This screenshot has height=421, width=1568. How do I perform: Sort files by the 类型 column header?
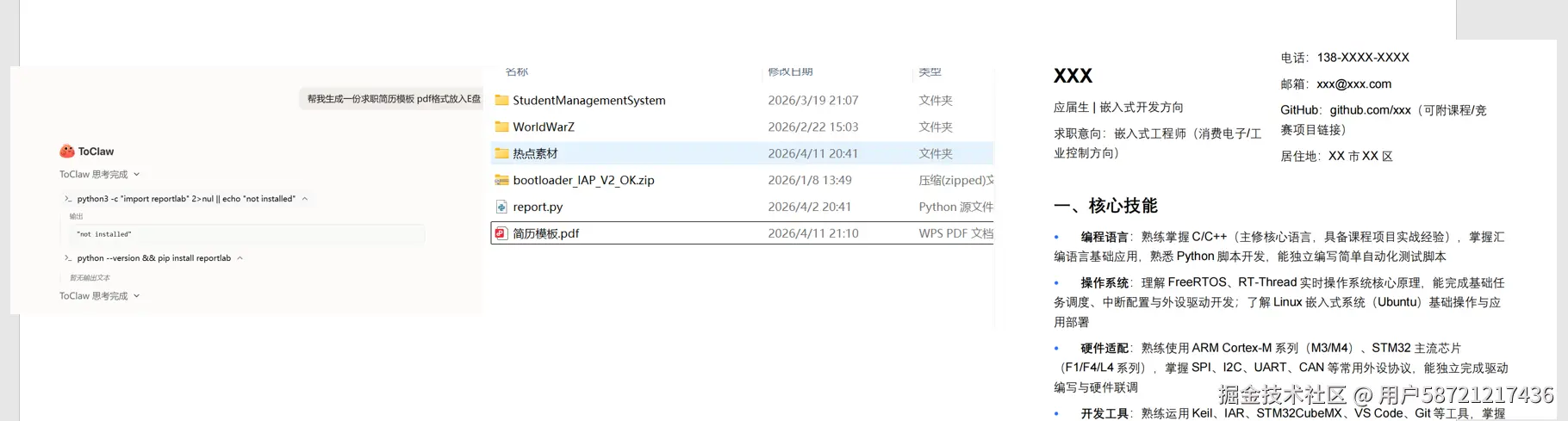(930, 71)
